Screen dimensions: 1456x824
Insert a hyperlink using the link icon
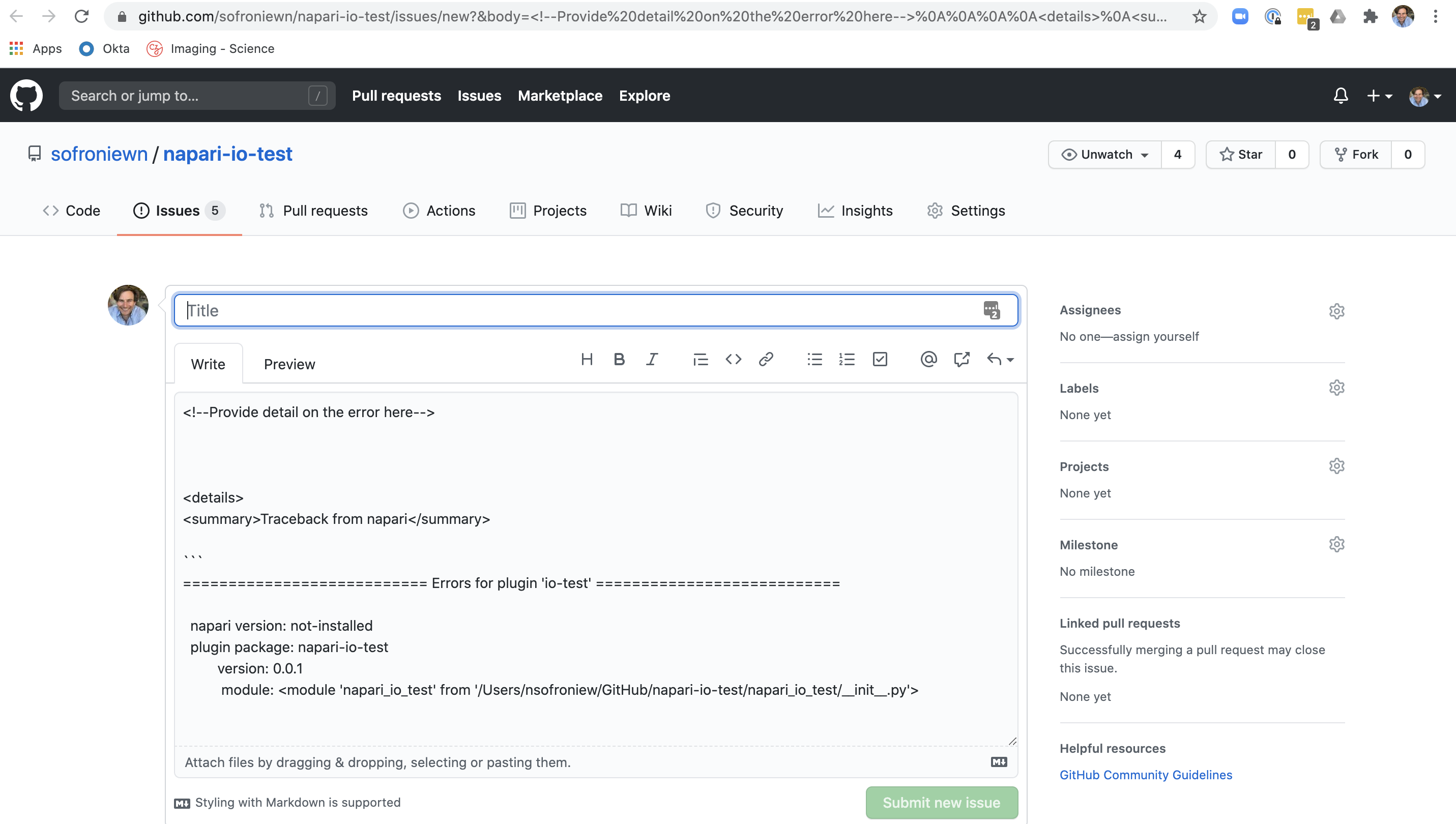pos(766,359)
